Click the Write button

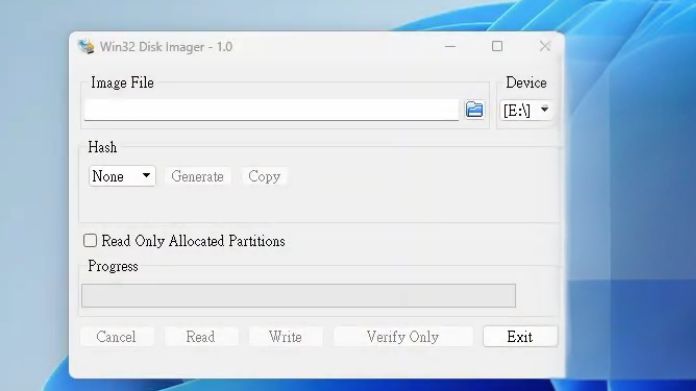coord(285,336)
